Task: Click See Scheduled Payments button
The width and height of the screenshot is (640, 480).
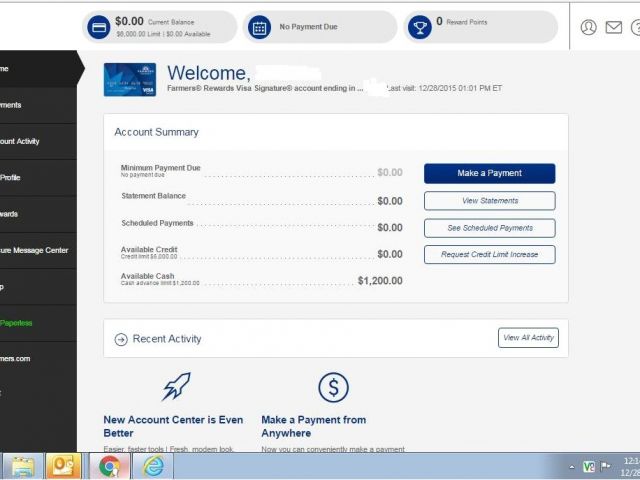Action: pos(489,228)
